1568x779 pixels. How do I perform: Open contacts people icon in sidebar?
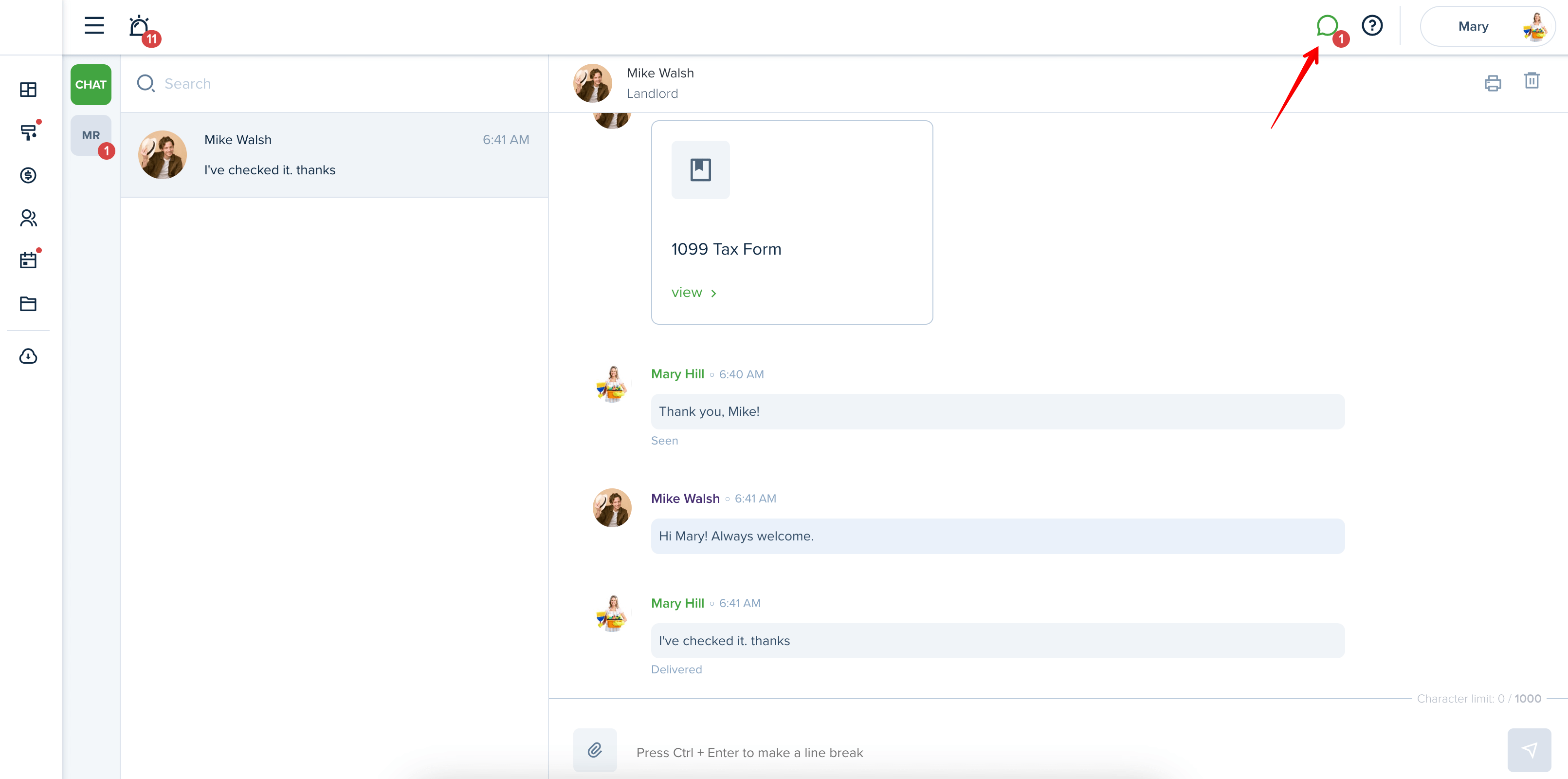28,218
